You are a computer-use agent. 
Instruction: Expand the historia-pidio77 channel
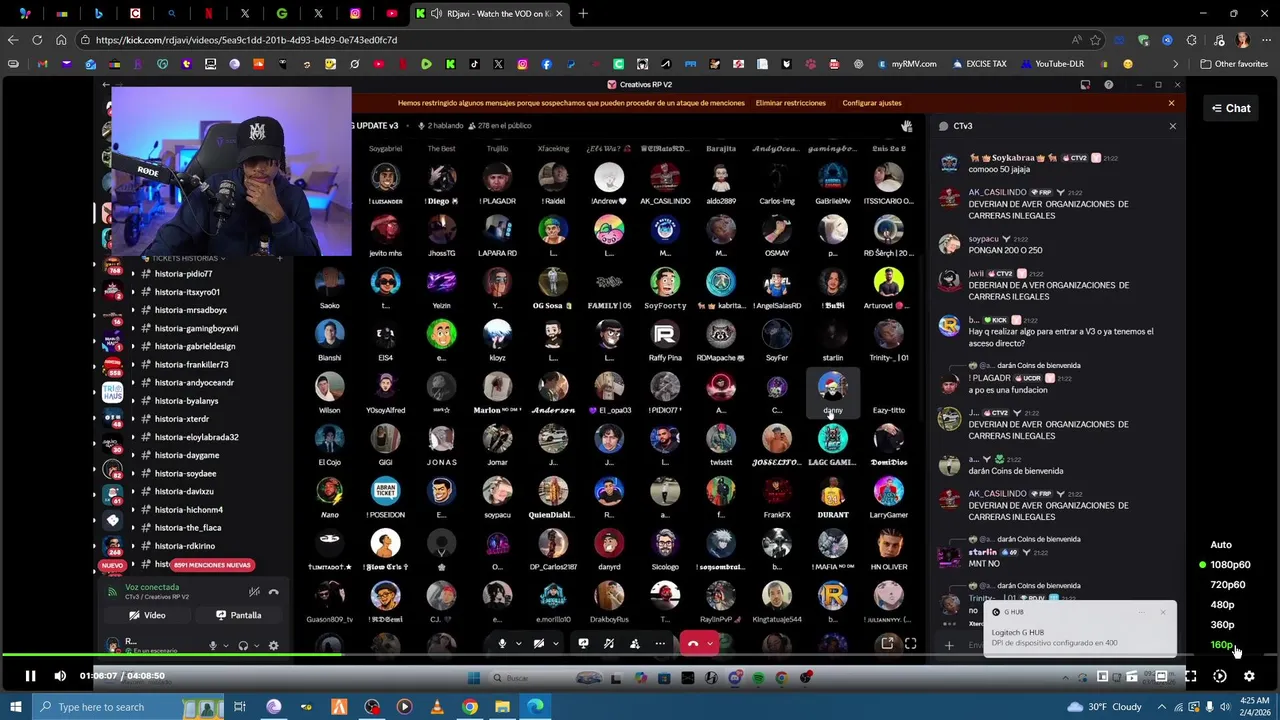pos(132,274)
